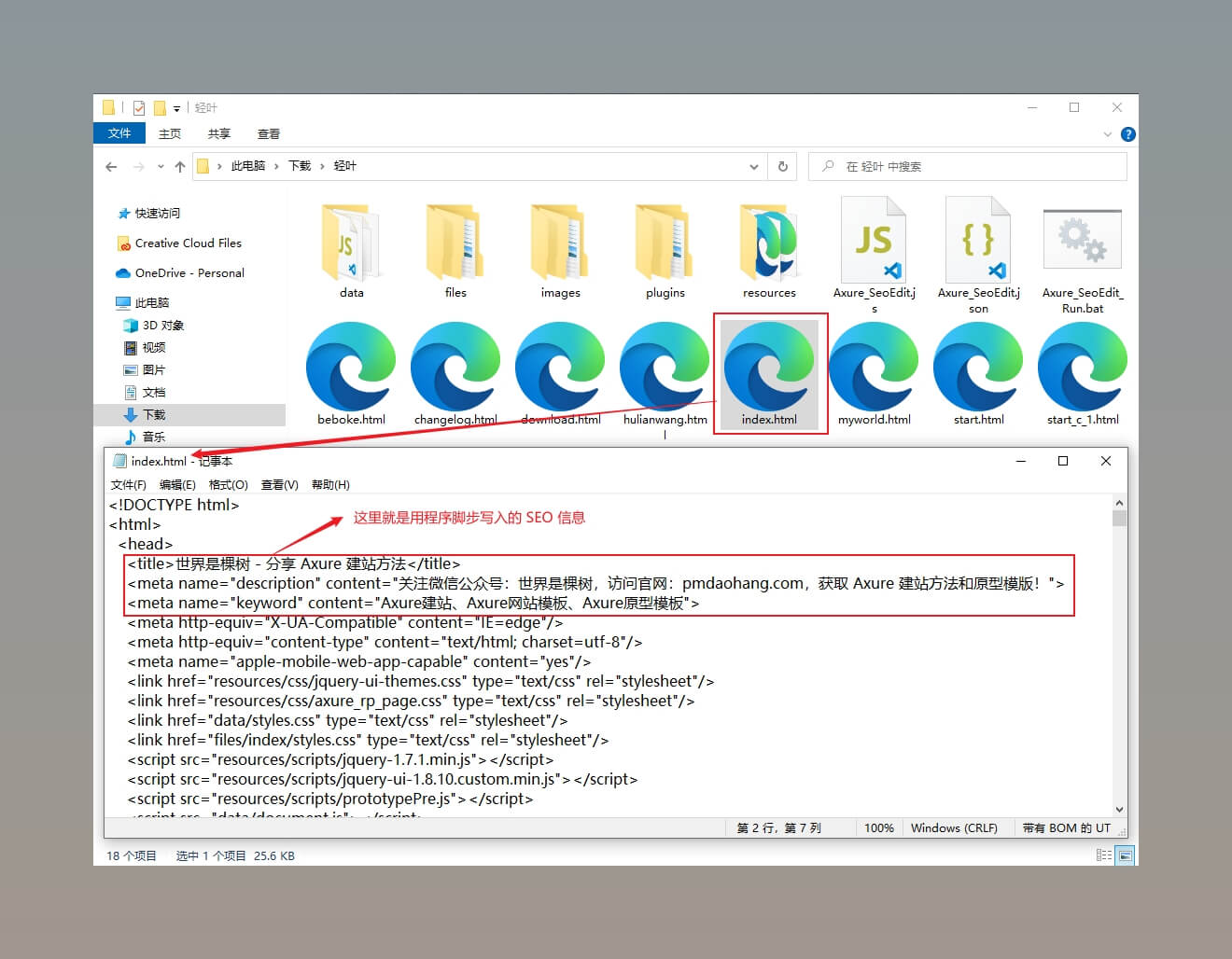
Task: Open the quick access toolbar dropdown
Action: coord(176,108)
